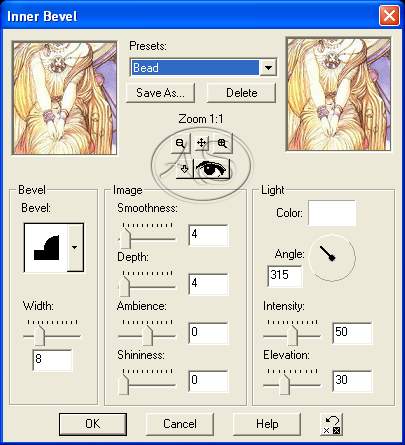Click the Intensity slider handle
The width and height of the screenshot is (405, 445).
293,335
